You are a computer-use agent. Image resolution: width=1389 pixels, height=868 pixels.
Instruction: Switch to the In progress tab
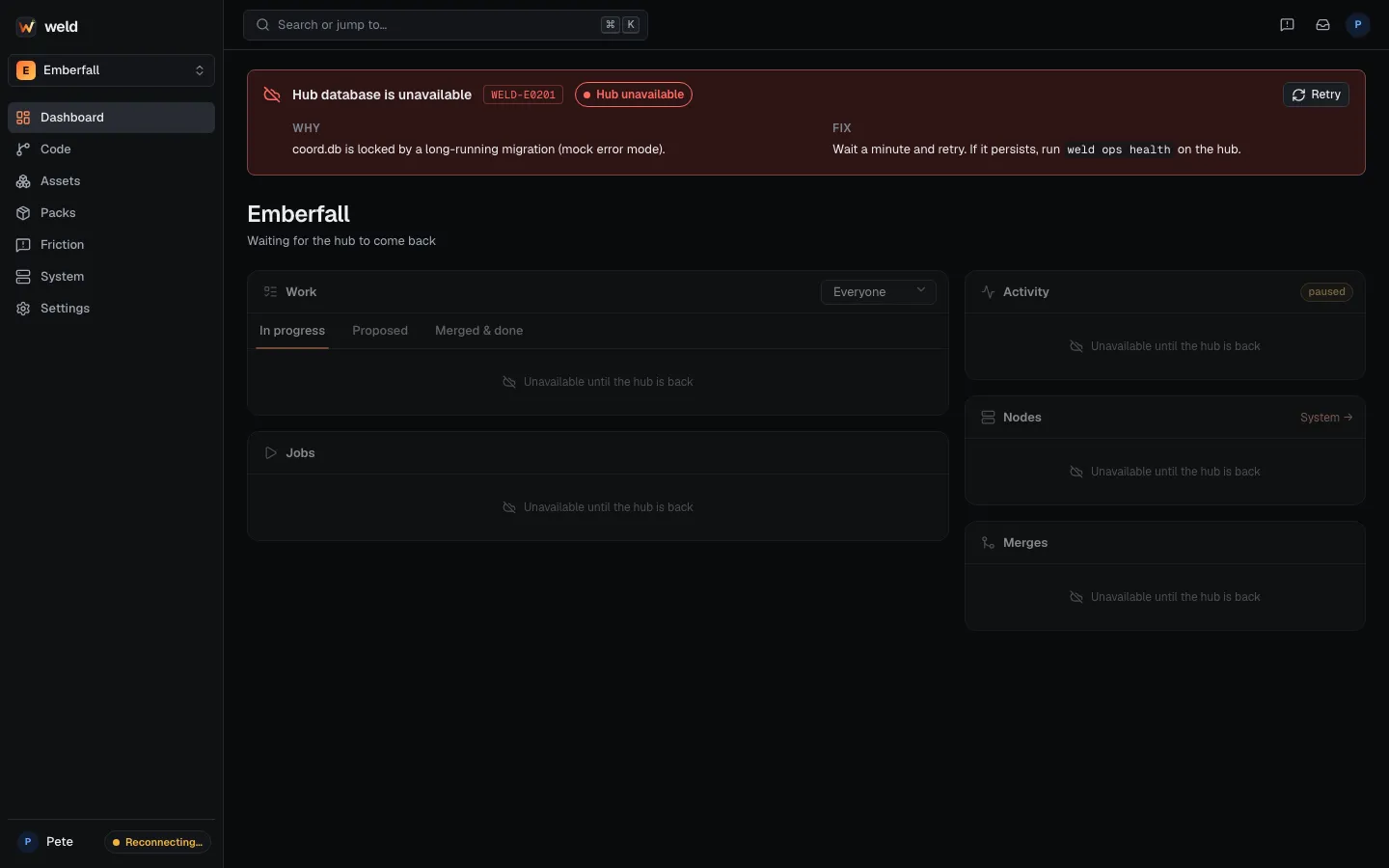coord(292,331)
